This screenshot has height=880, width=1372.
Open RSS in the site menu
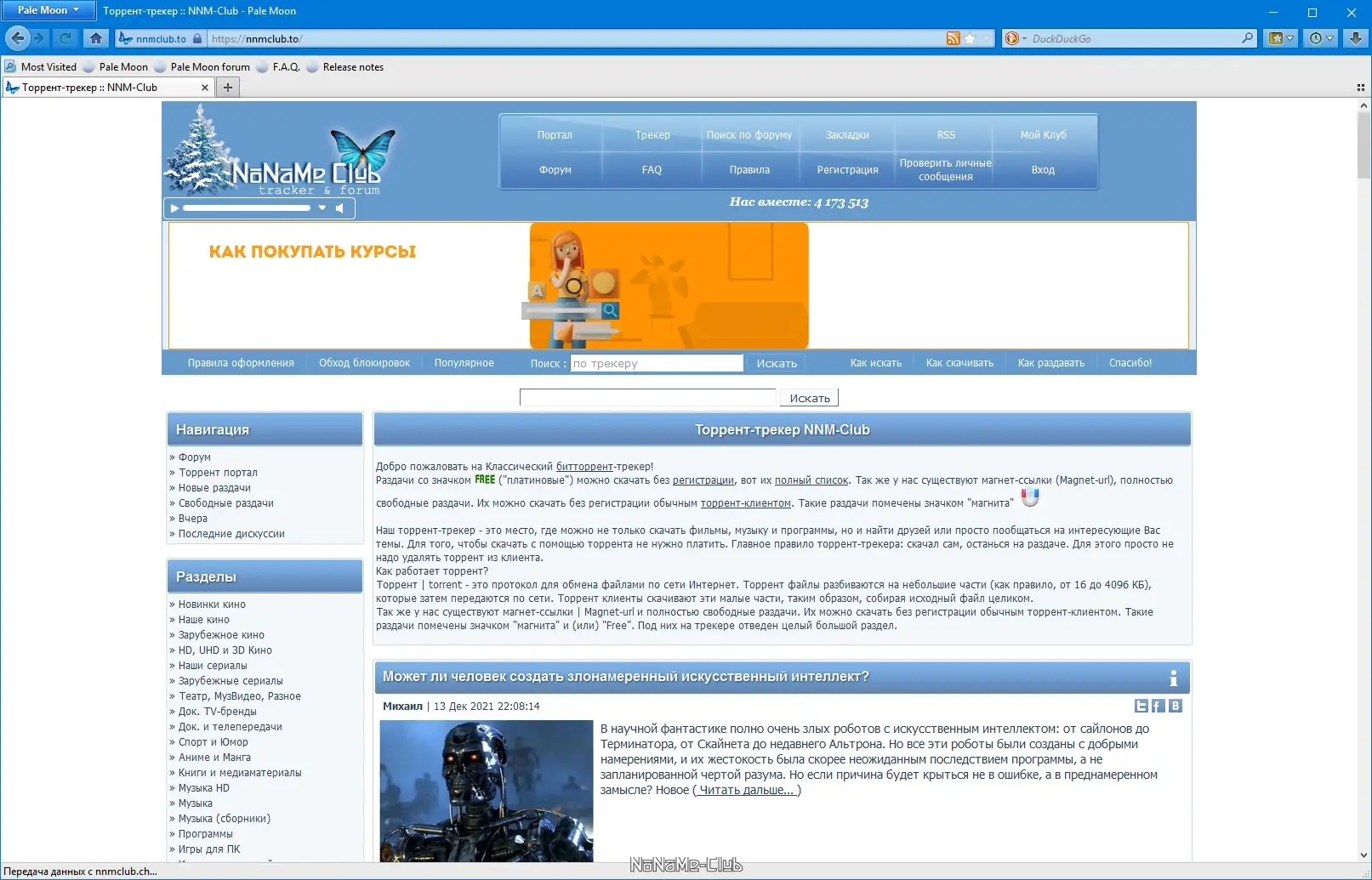pos(946,135)
